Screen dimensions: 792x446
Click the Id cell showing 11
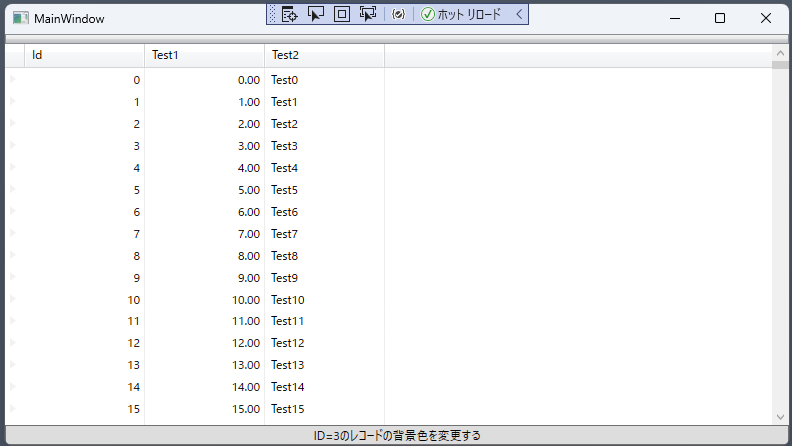tap(84, 321)
